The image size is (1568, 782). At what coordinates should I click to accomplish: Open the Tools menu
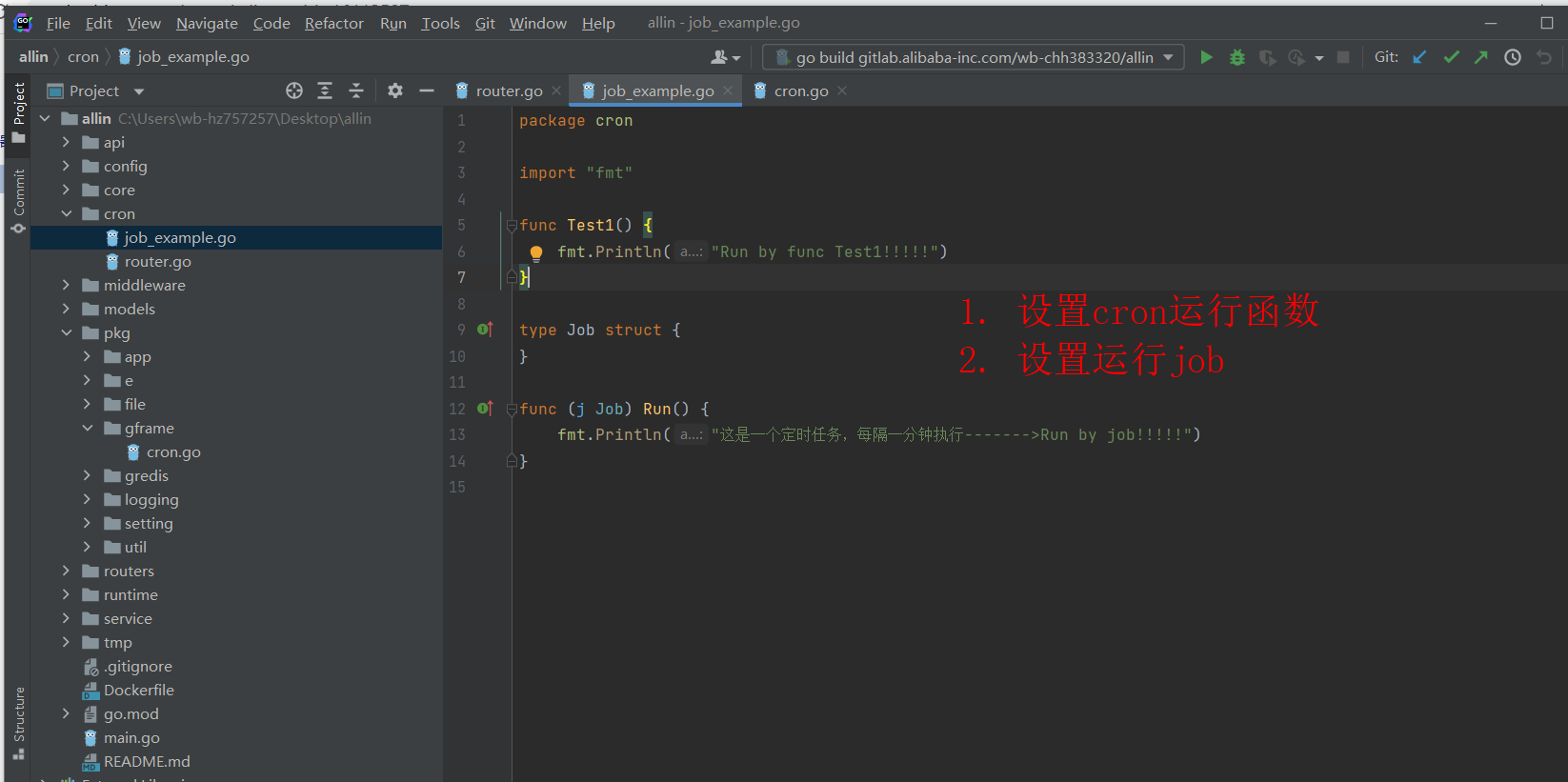(x=440, y=23)
